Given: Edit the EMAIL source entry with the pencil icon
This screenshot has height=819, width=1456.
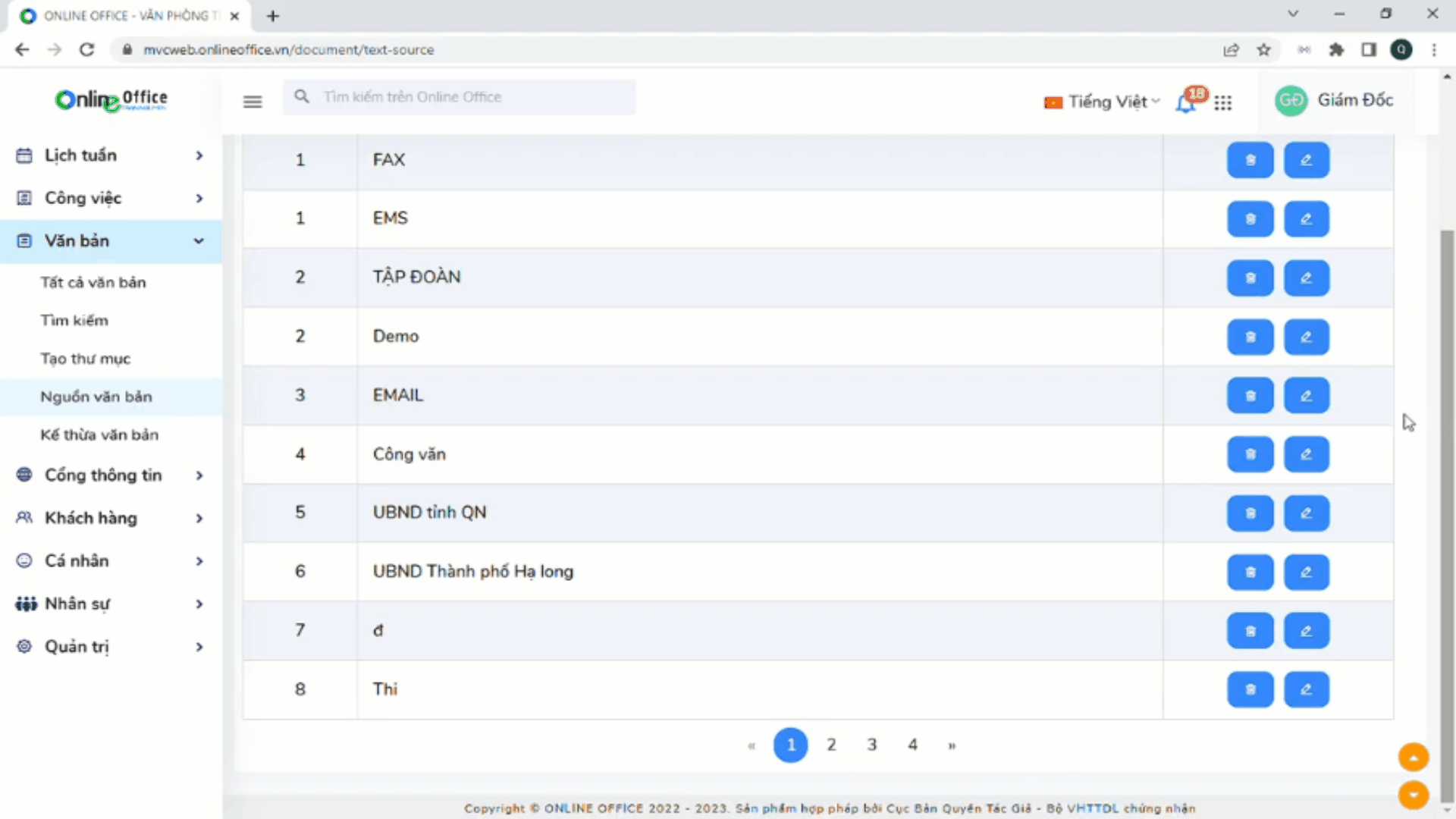Looking at the screenshot, I should point(1306,396).
